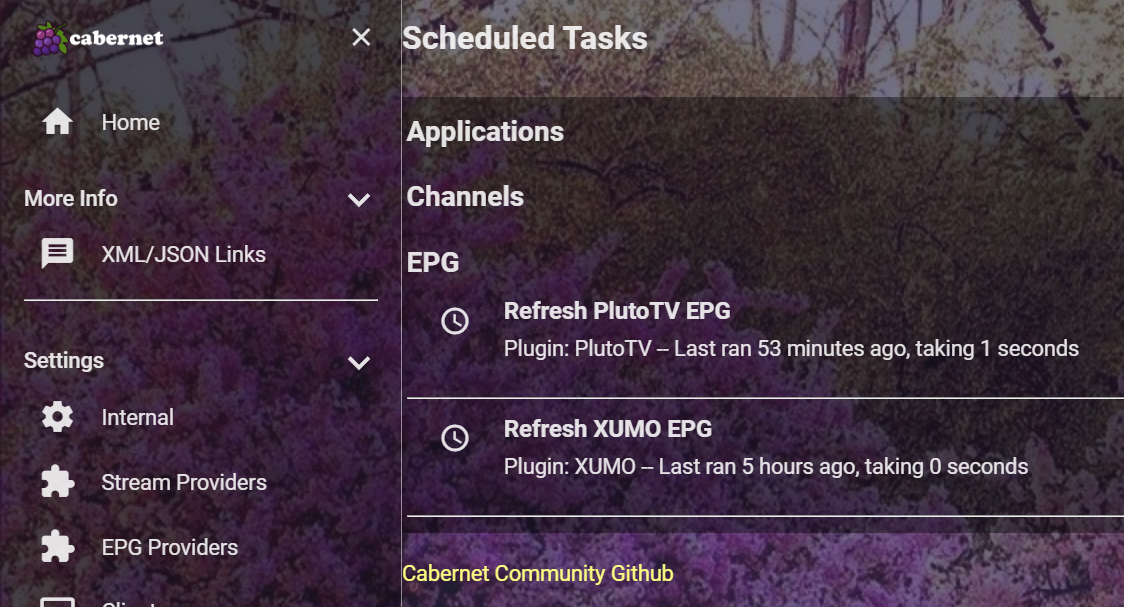Open Internal settings
This screenshot has height=607, width=1124.
tap(138, 417)
